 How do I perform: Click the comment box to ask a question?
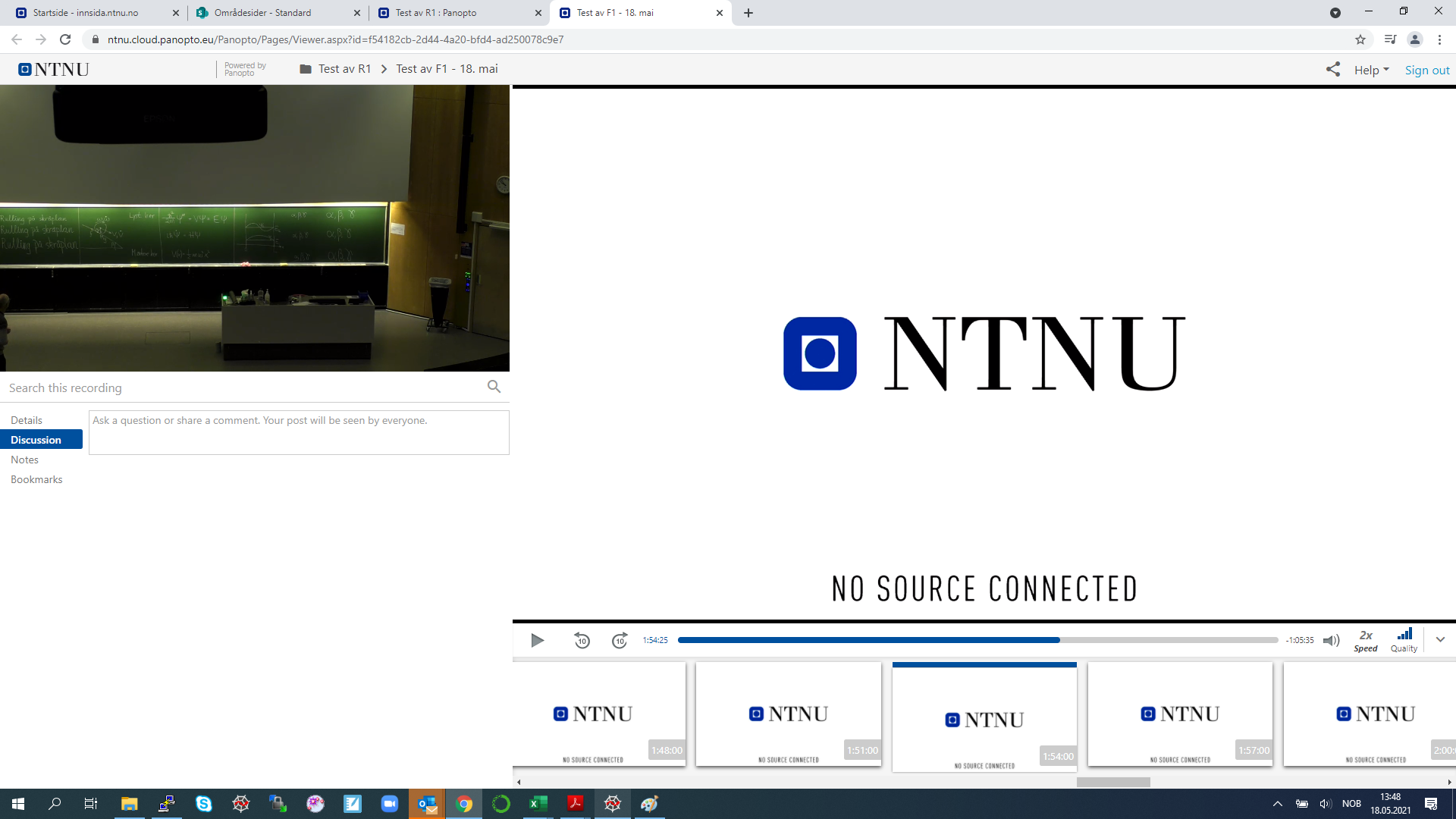tap(299, 433)
